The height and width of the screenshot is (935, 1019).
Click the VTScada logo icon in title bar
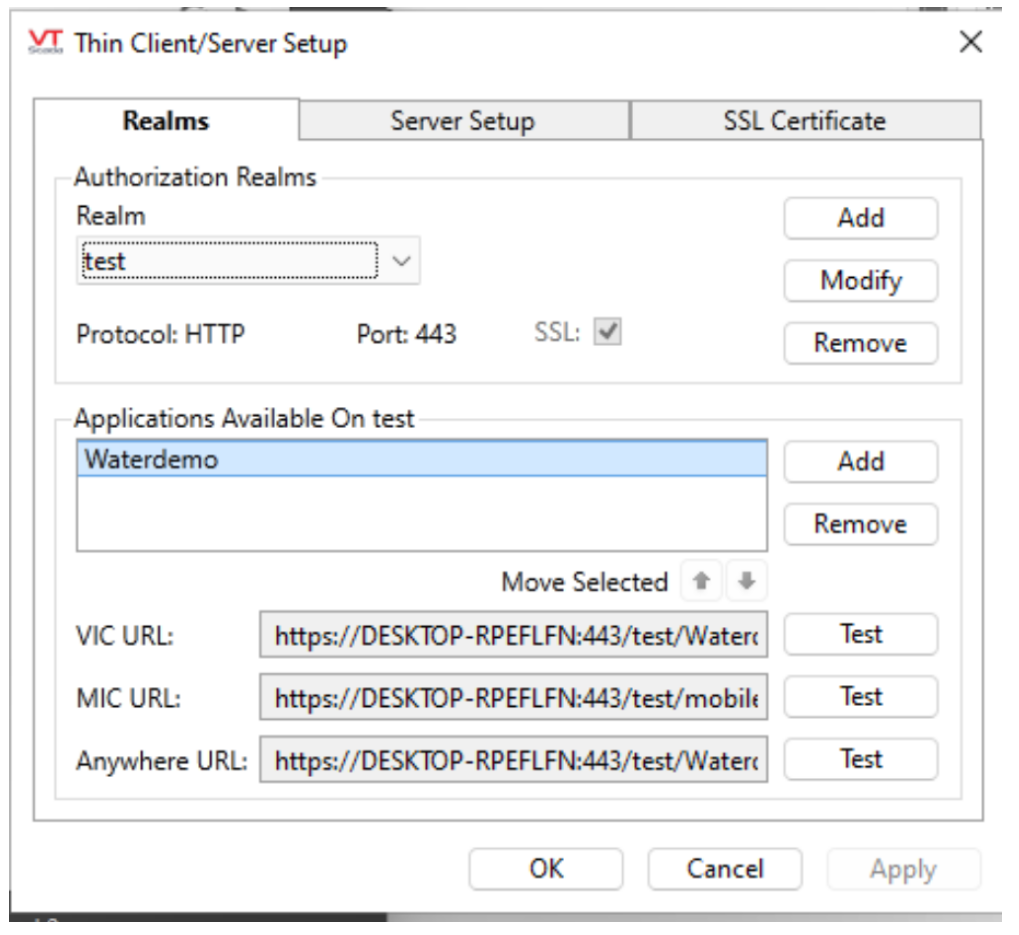pyautogui.click(x=46, y=43)
